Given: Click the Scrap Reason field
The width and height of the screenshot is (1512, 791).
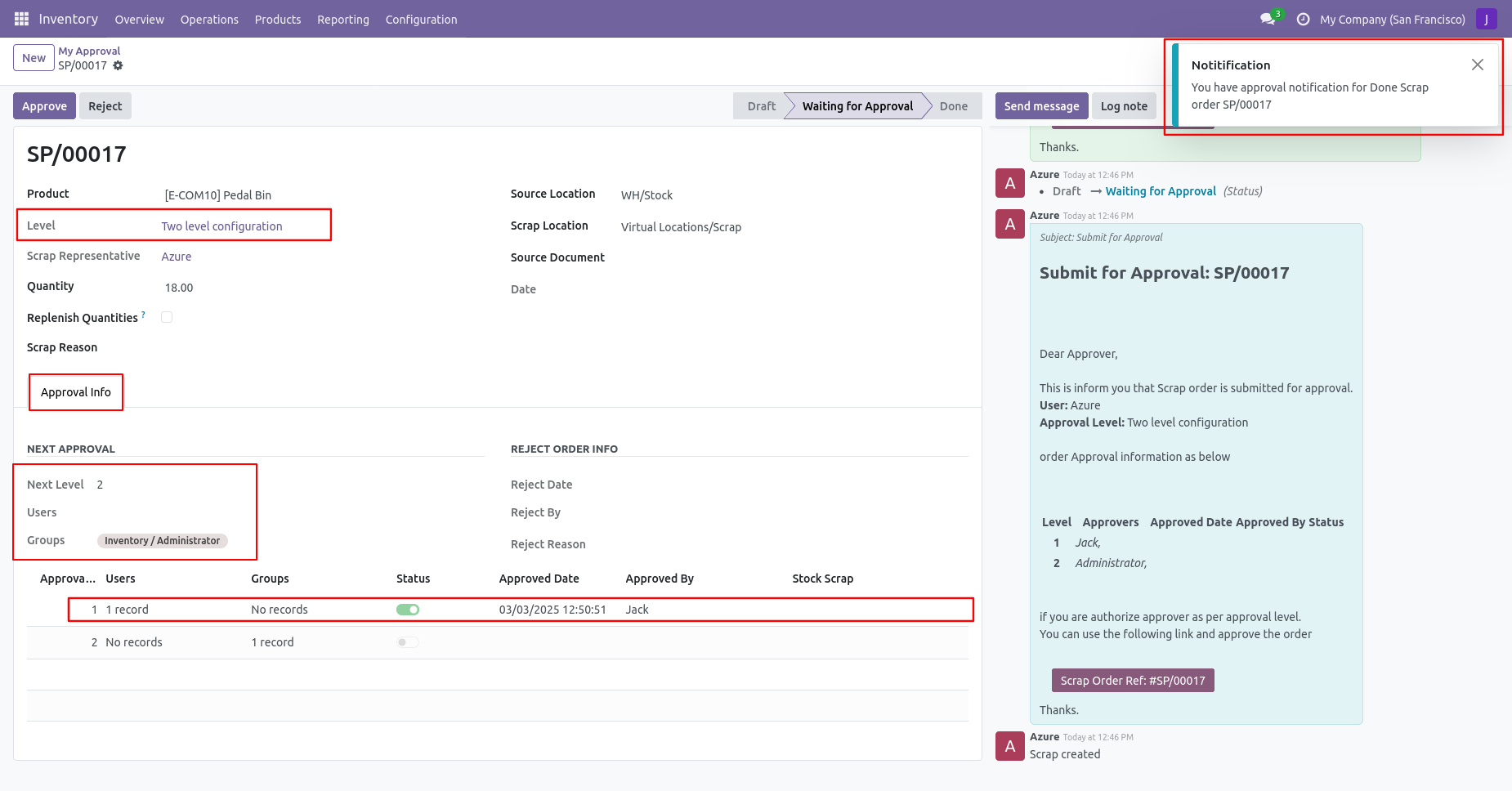Looking at the screenshot, I should (x=245, y=348).
